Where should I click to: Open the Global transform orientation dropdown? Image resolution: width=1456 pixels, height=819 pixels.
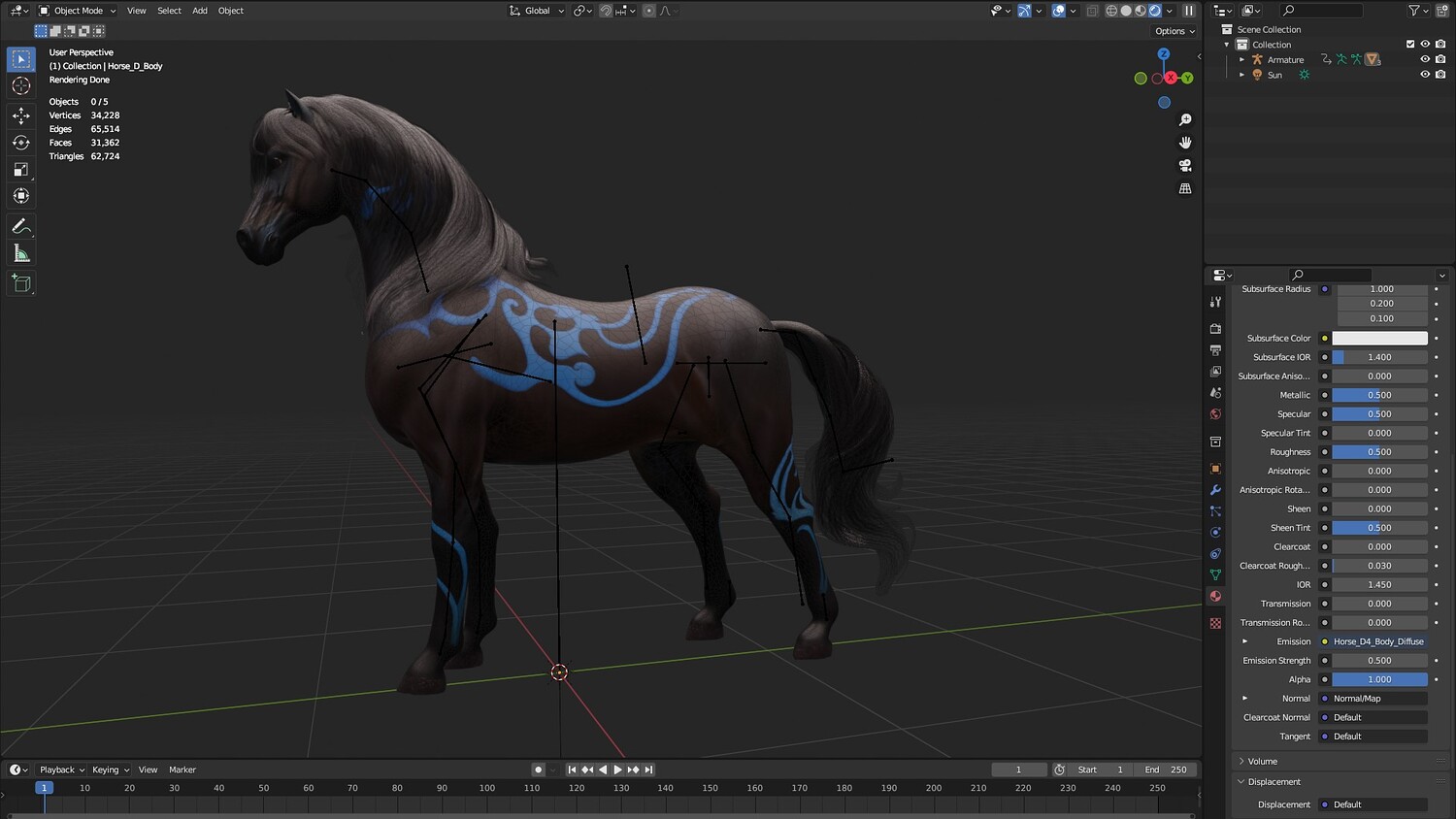tap(537, 11)
